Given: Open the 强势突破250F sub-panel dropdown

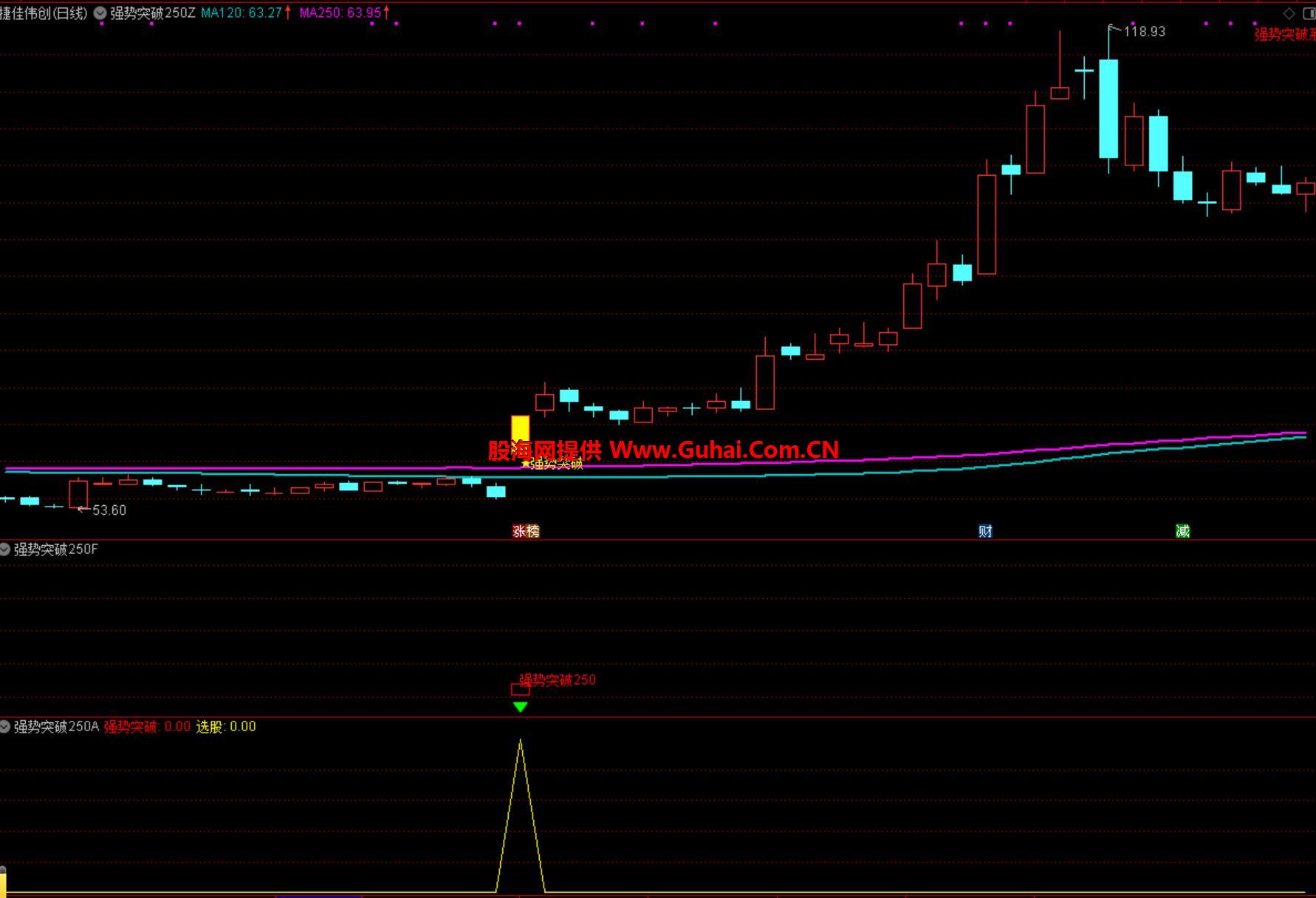Looking at the screenshot, I should pos(5,549).
